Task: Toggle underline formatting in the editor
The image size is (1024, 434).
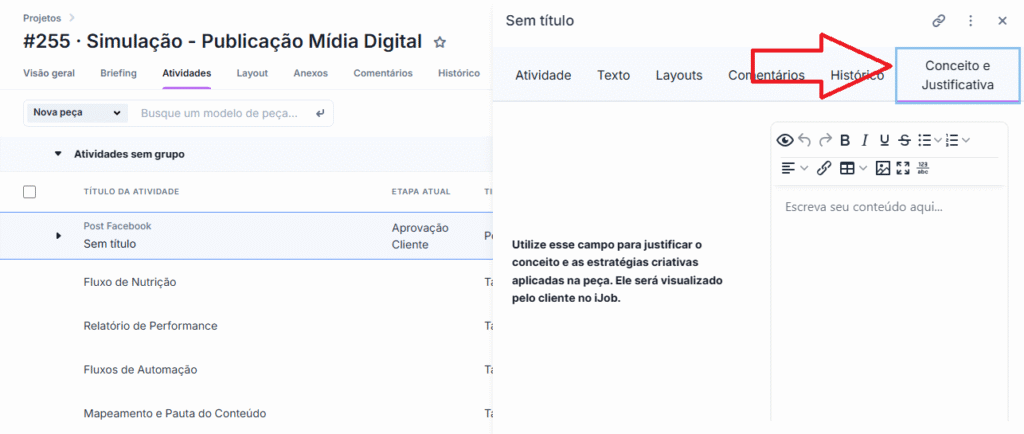Action: pyautogui.click(x=884, y=140)
